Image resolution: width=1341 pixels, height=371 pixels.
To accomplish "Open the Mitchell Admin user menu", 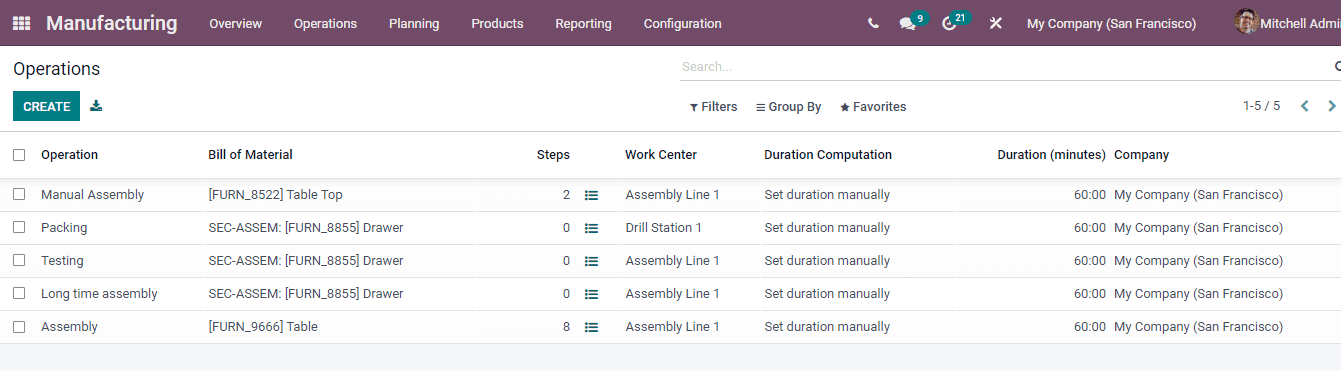I will 1287,23.
